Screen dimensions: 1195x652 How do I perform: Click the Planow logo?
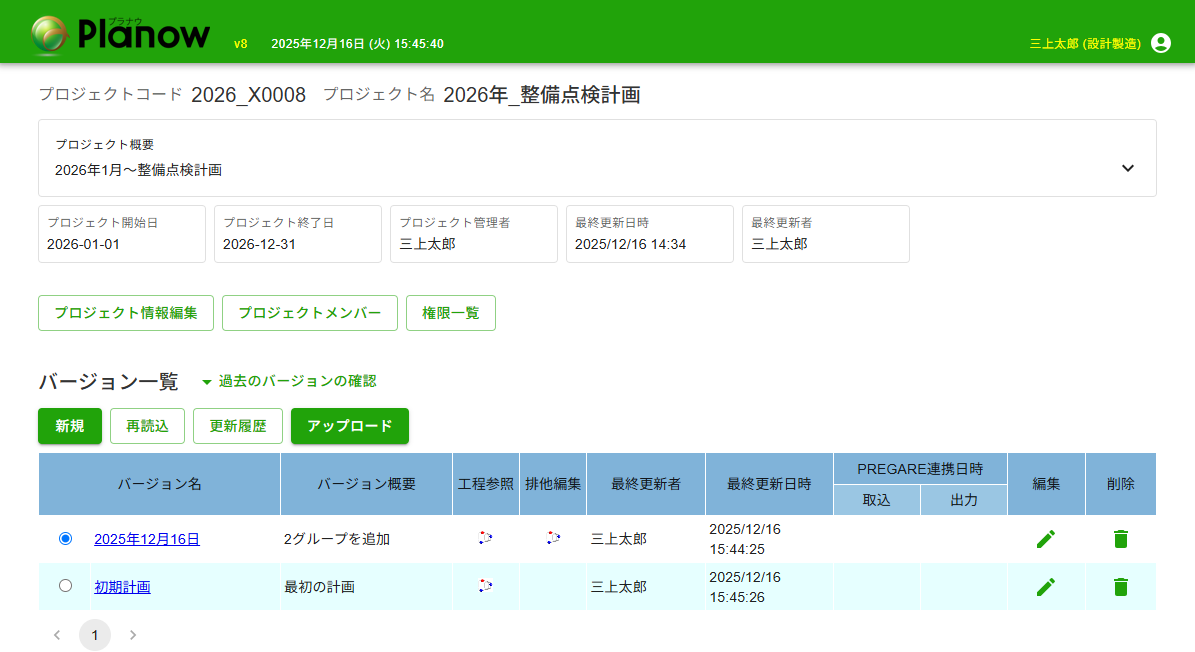(121, 34)
